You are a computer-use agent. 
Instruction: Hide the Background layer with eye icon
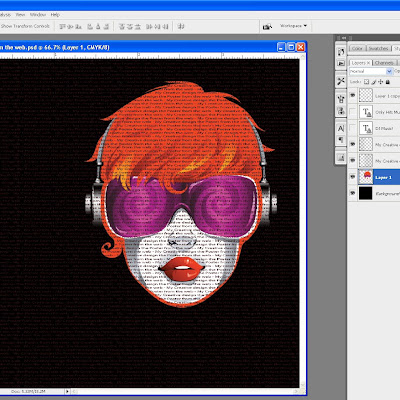tap(353, 193)
